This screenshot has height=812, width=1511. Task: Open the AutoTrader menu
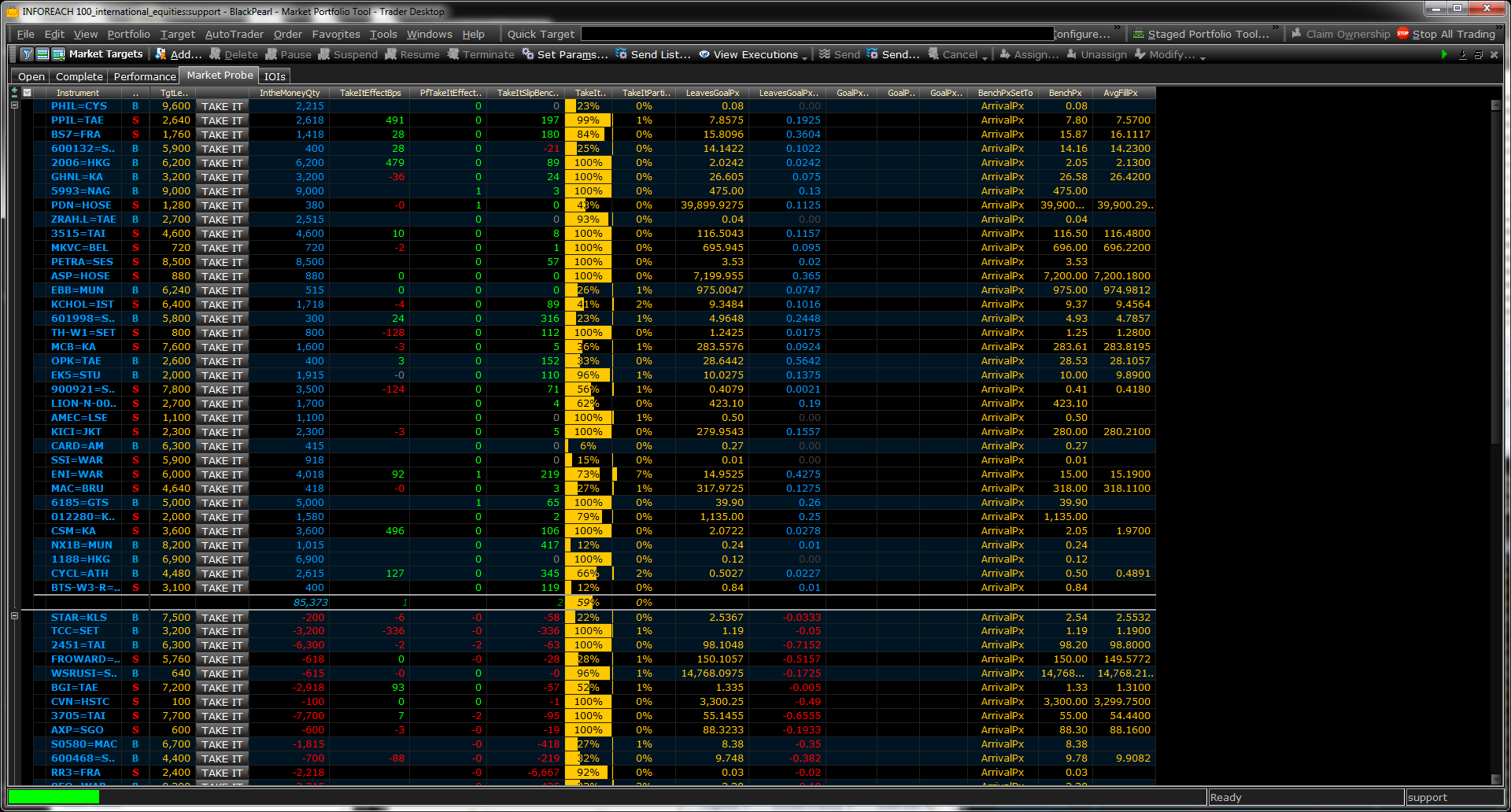click(234, 34)
